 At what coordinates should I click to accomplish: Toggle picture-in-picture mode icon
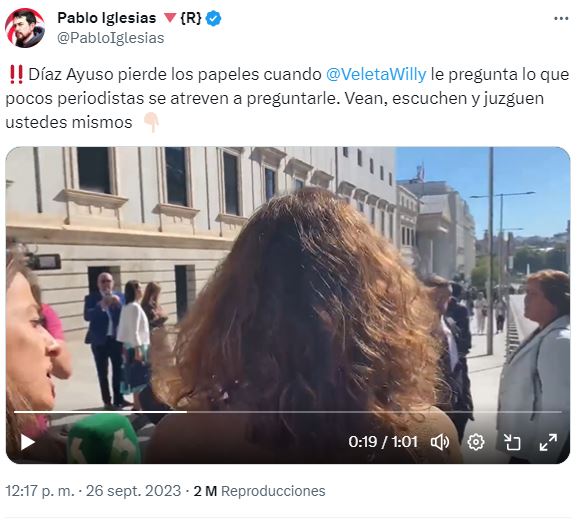[512, 442]
